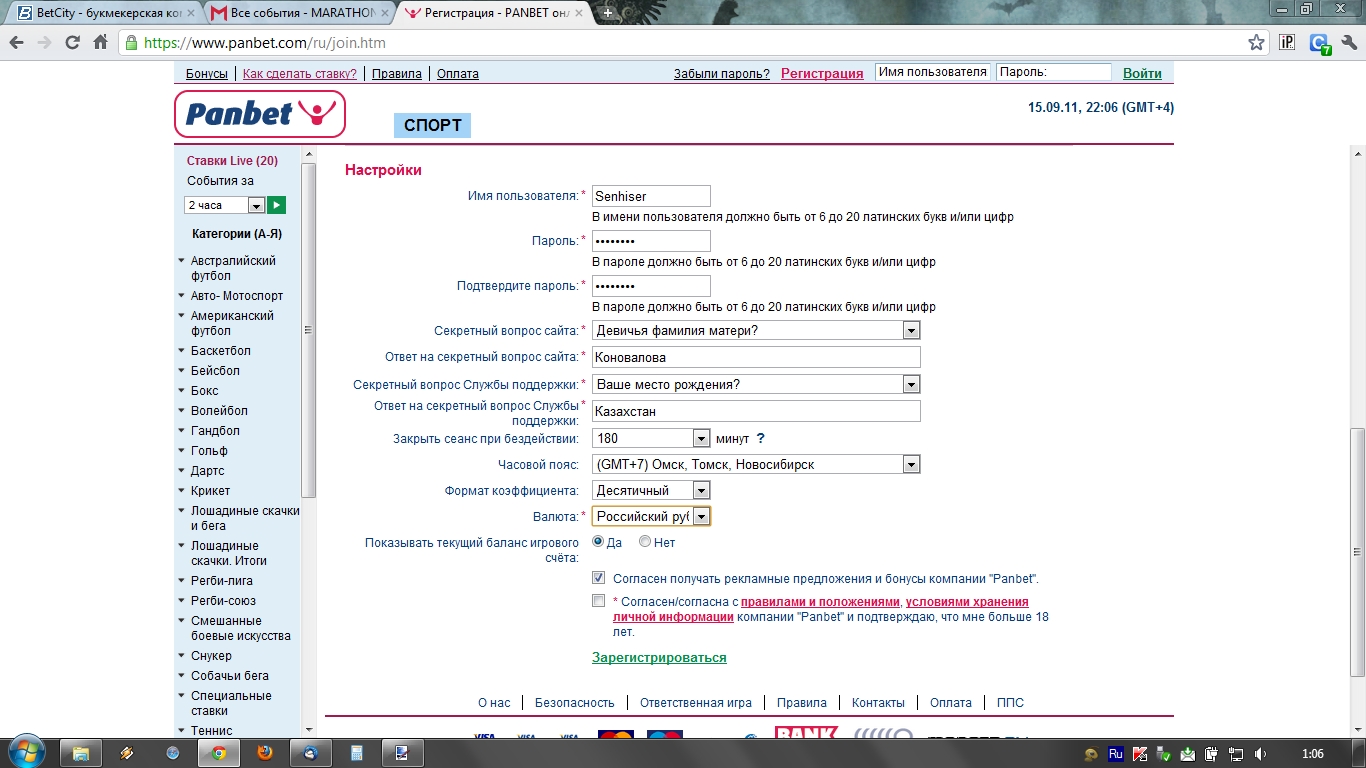Open a new tab with the plus button
This screenshot has width=1366, height=768.
coord(607,13)
